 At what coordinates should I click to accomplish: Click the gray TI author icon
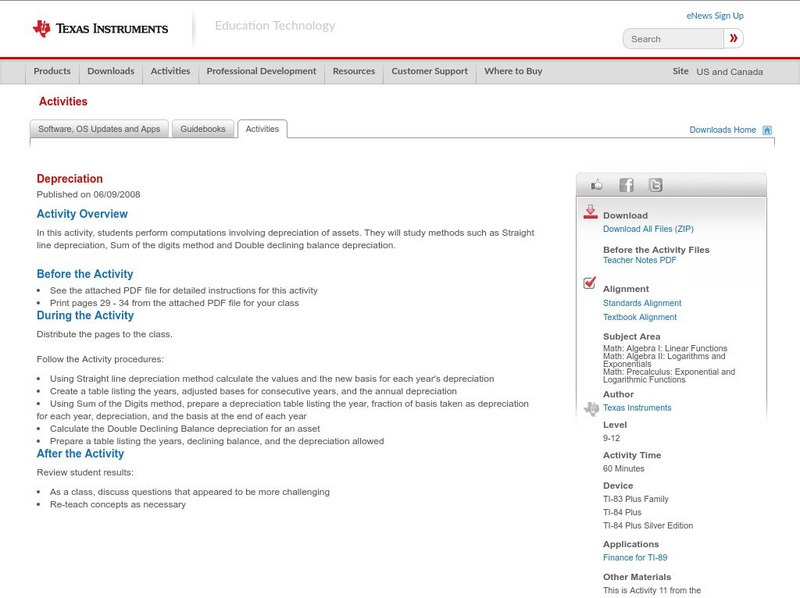tap(591, 409)
